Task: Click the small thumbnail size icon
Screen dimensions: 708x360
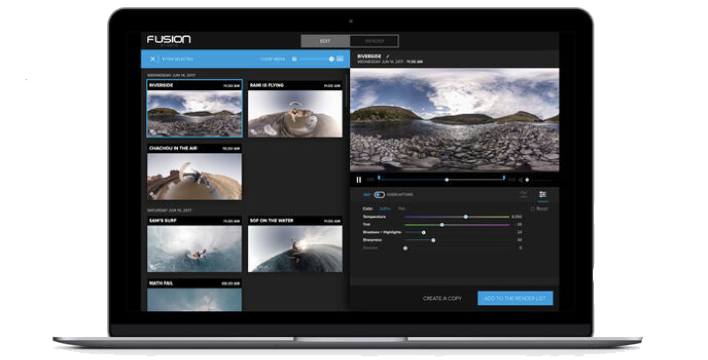Action: coord(294,59)
